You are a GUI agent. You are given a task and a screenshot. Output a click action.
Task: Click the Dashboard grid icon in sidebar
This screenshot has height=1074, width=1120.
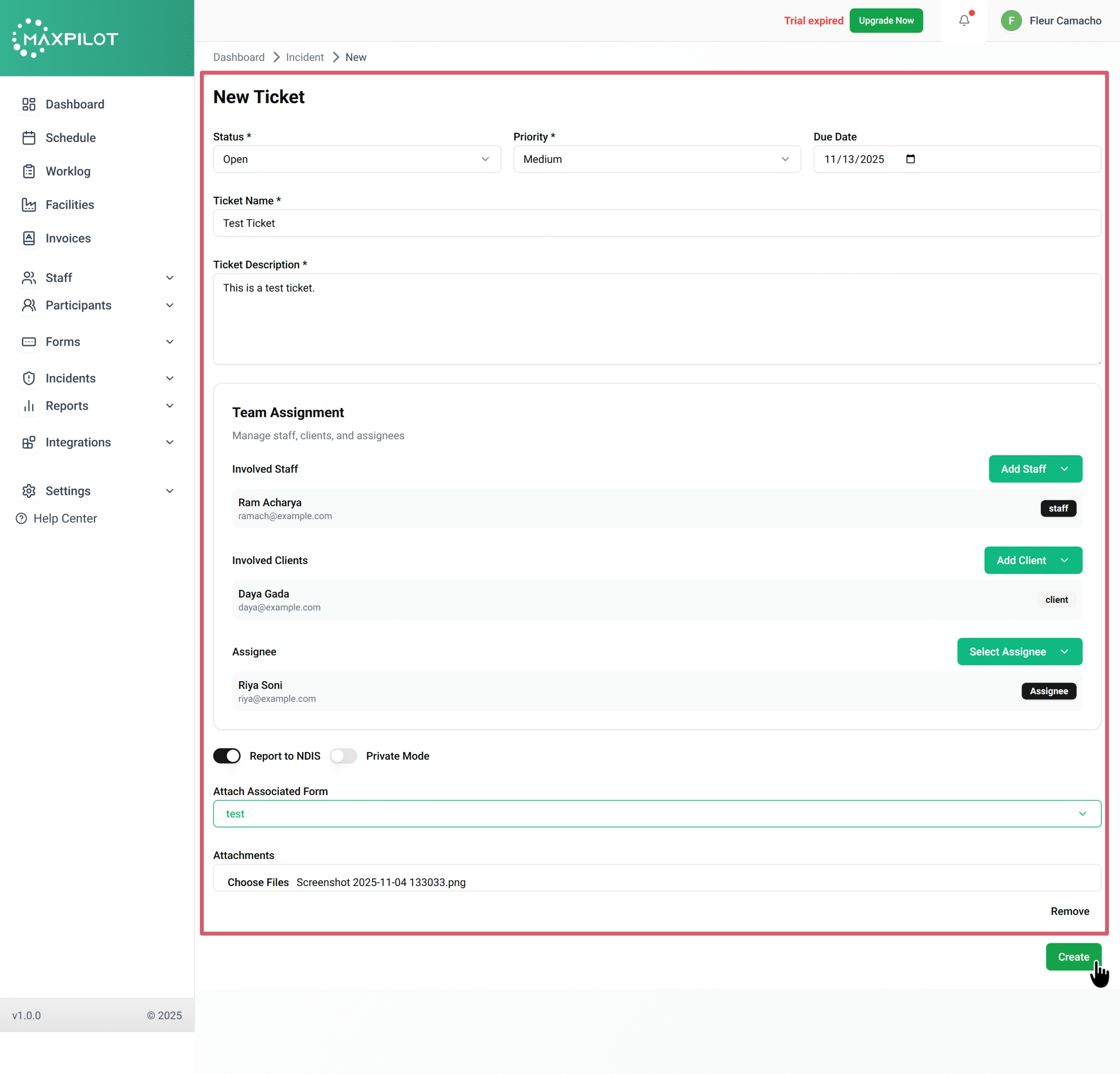[x=28, y=104]
